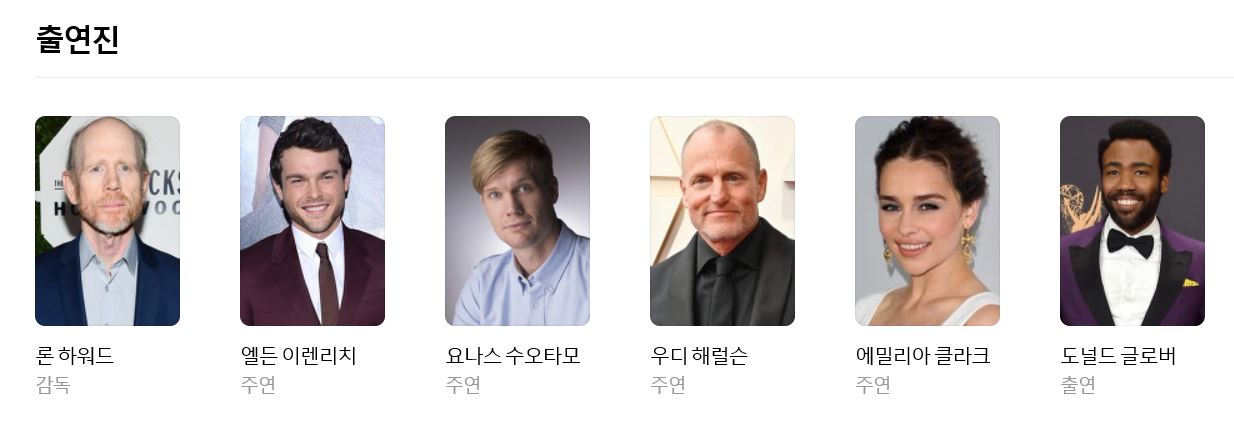
Task: Click the 출연진 section heading
Action: (x=77, y=39)
